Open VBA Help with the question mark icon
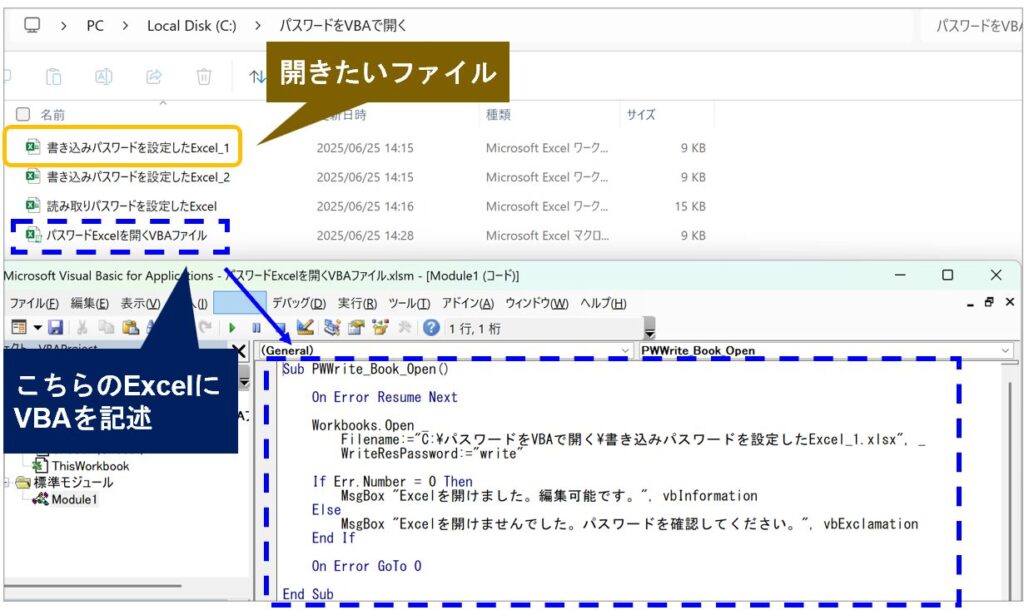Image resolution: width=1024 pixels, height=610 pixels. [x=431, y=327]
